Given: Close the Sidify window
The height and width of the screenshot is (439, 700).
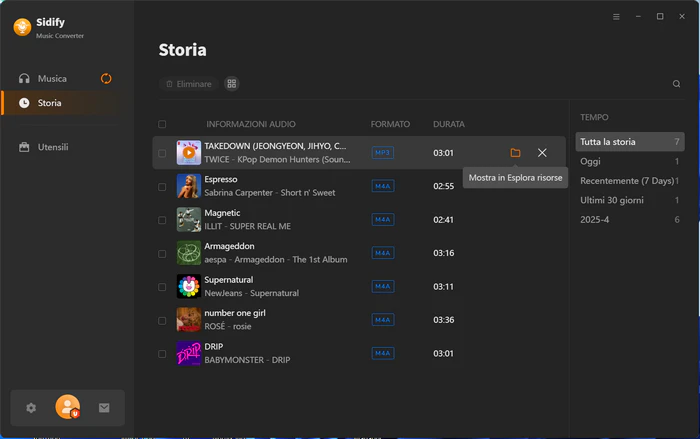Looking at the screenshot, I should [682, 17].
